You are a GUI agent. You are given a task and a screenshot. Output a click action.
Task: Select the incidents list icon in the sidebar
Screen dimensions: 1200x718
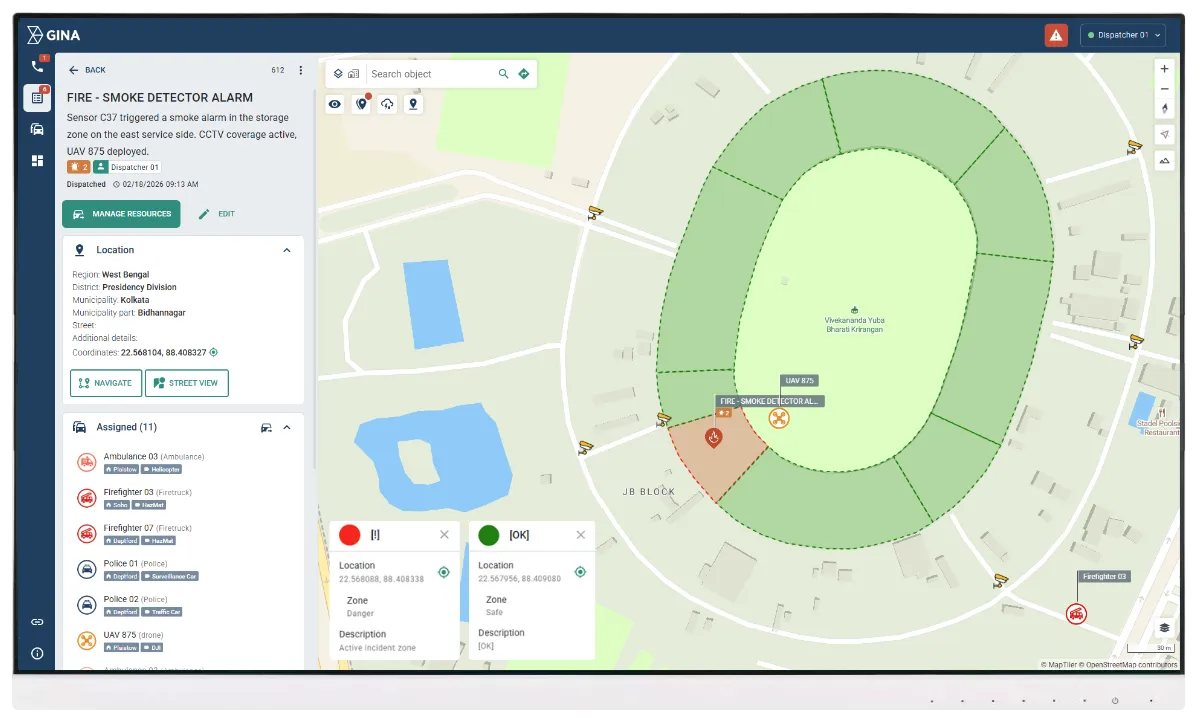click(x=37, y=98)
